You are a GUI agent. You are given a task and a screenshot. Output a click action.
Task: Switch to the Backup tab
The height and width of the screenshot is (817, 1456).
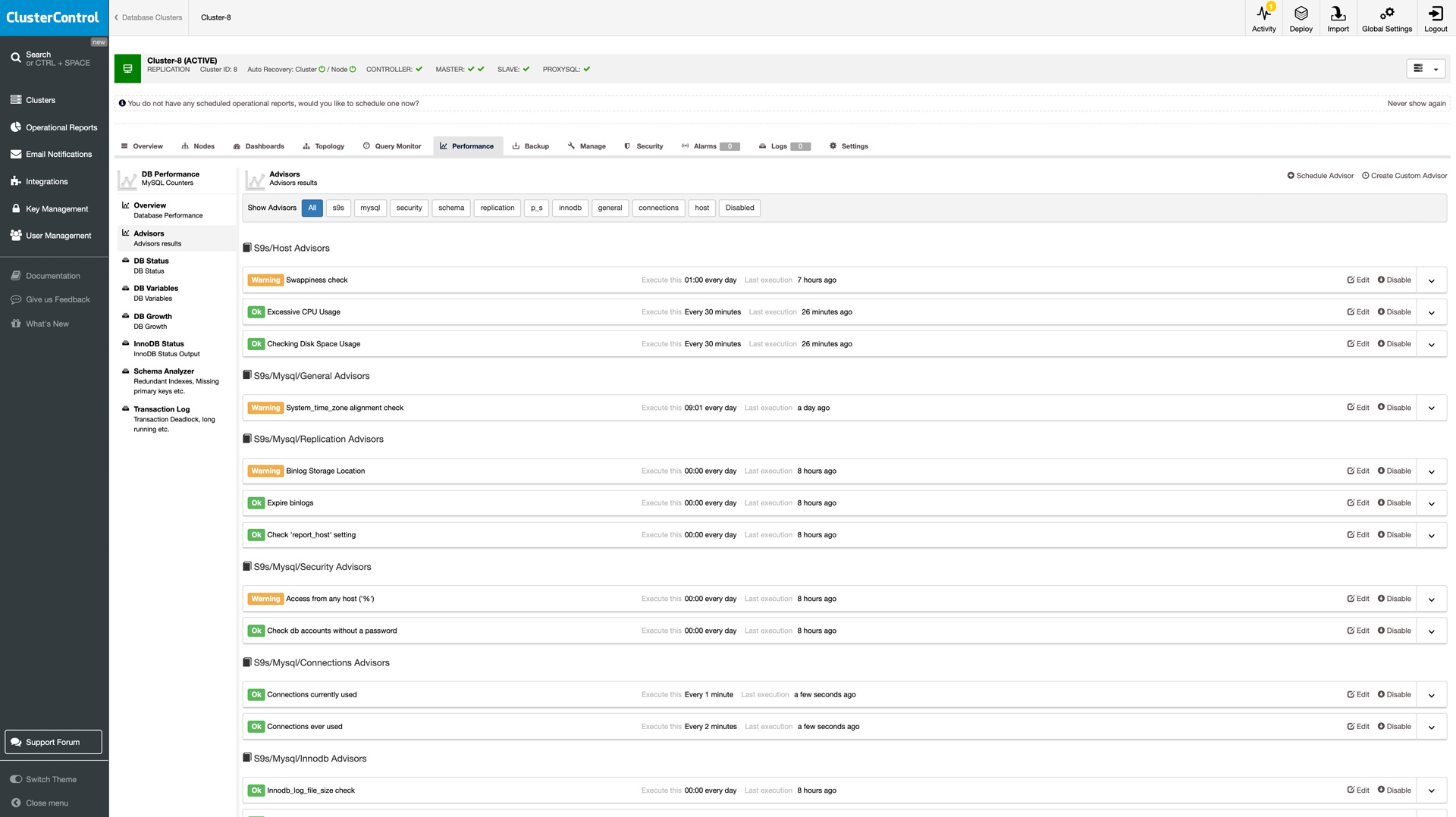[x=531, y=146]
